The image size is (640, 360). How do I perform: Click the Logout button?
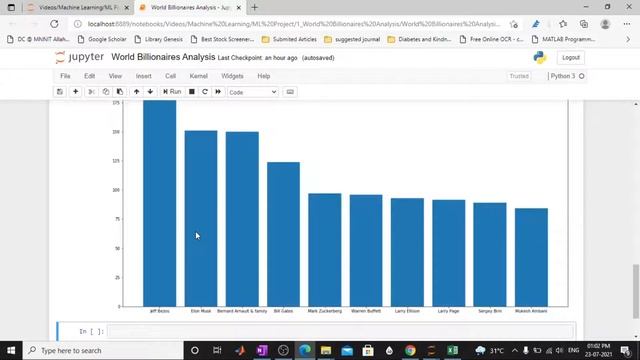tap(571, 58)
